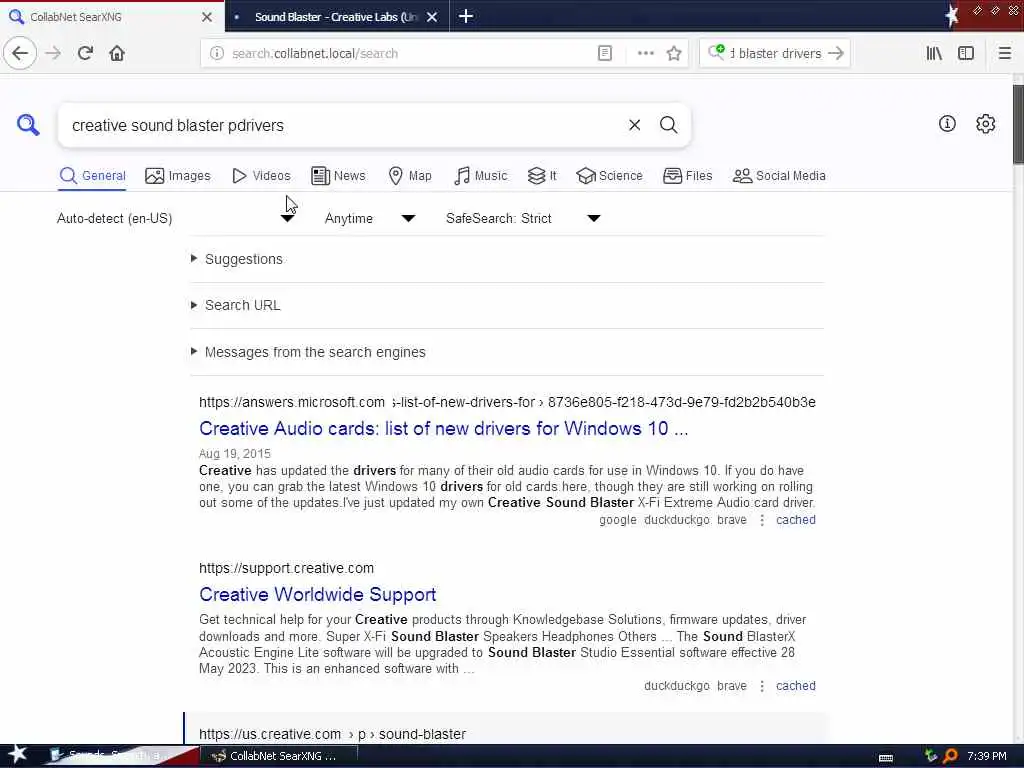Click the orange search tray icon
This screenshot has height=768, width=1024.
tap(950, 756)
